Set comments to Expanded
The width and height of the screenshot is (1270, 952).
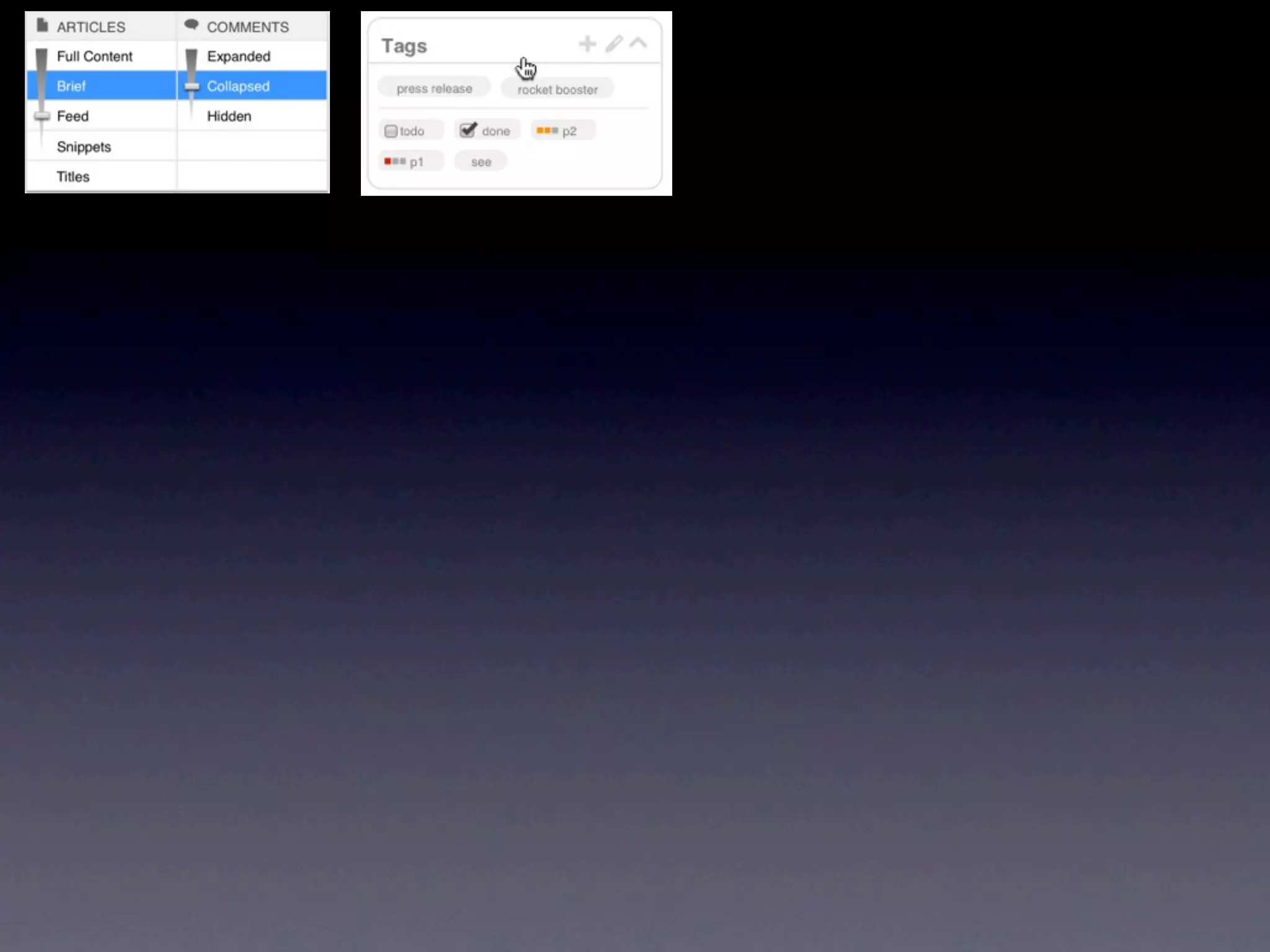click(252, 56)
